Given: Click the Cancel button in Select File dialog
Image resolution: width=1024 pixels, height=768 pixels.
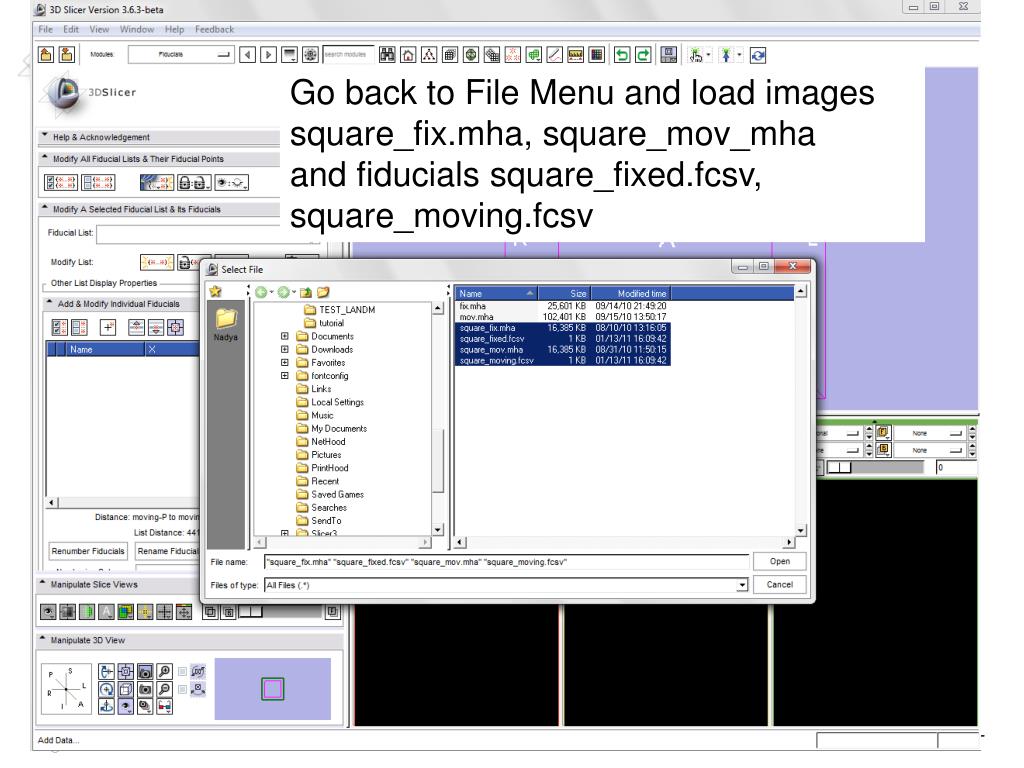Looking at the screenshot, I should tap(779, 584).
